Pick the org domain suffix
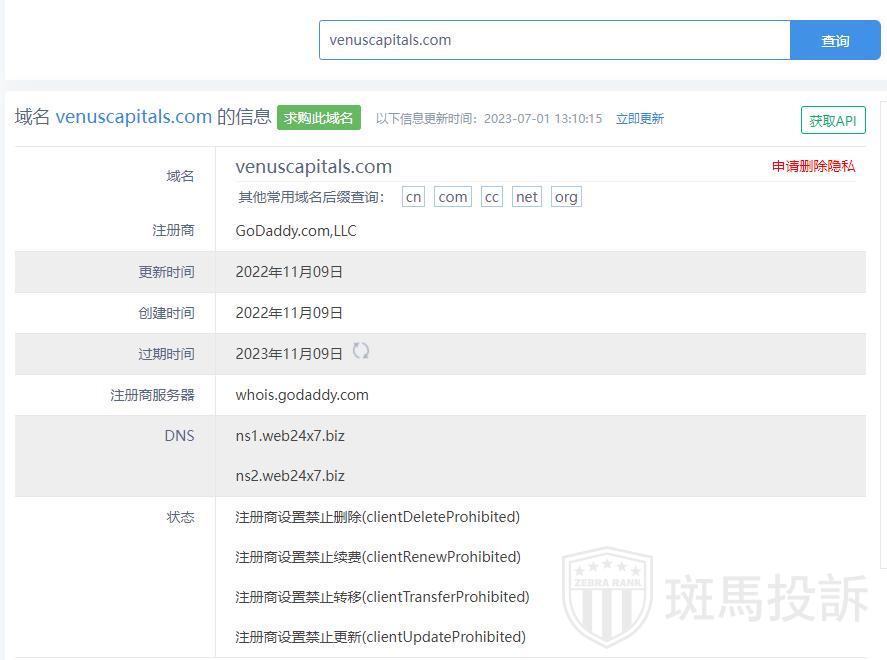This screenshot has height=660, width=887. click(566, 197)
